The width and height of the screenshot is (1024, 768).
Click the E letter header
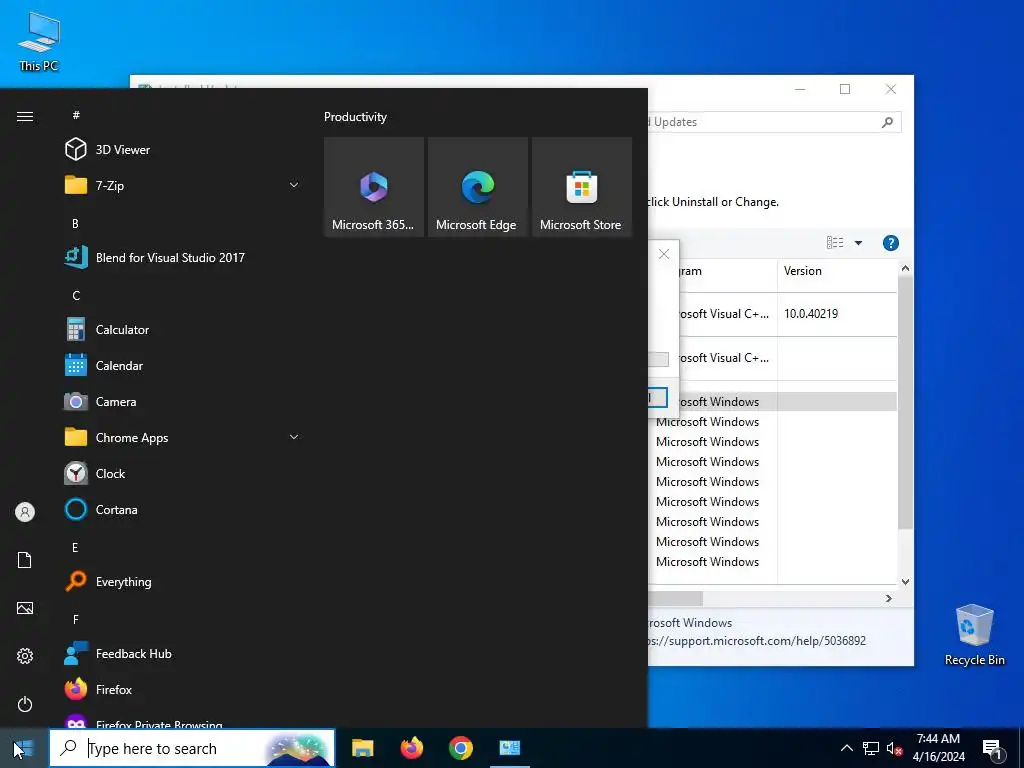(x=75, y=547)
